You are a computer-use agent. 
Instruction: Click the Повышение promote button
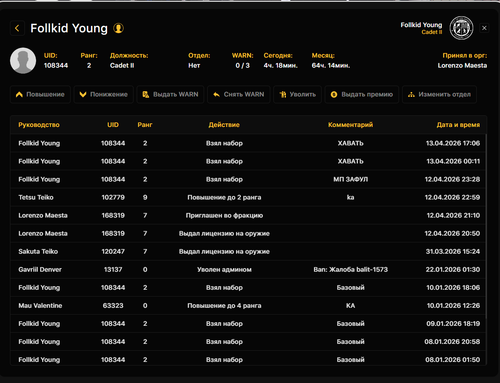40,95
